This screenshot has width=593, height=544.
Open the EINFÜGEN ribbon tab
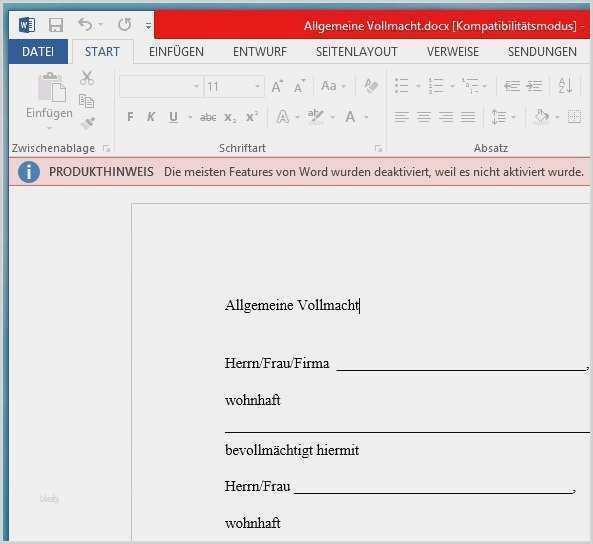(x=176, y=51)
